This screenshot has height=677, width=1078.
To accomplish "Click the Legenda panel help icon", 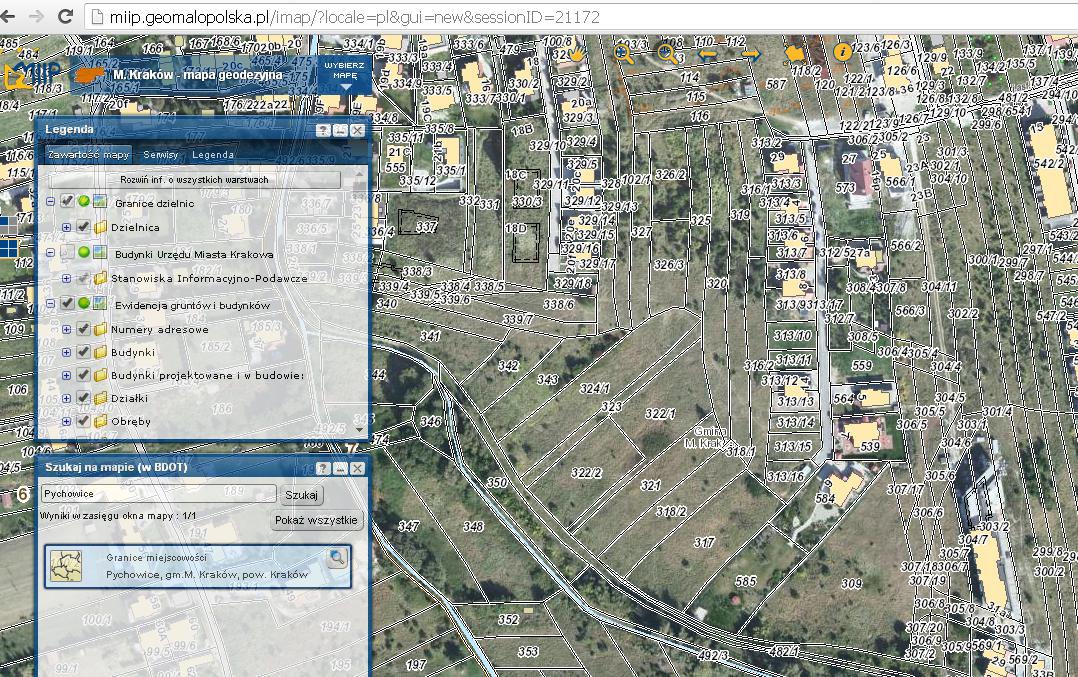I will pyautogui.click(x=323, y=131).
